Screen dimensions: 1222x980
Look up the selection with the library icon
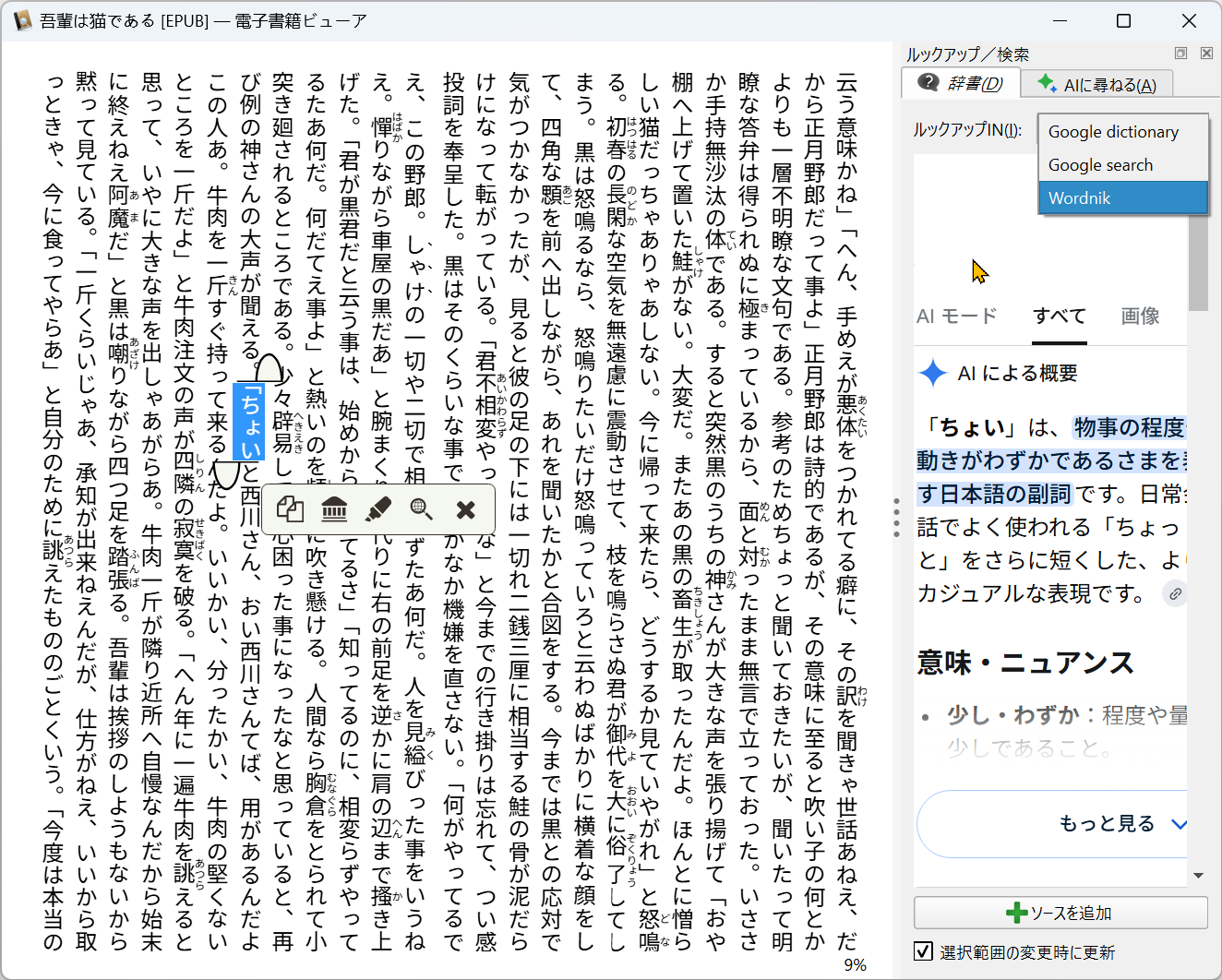334,508
